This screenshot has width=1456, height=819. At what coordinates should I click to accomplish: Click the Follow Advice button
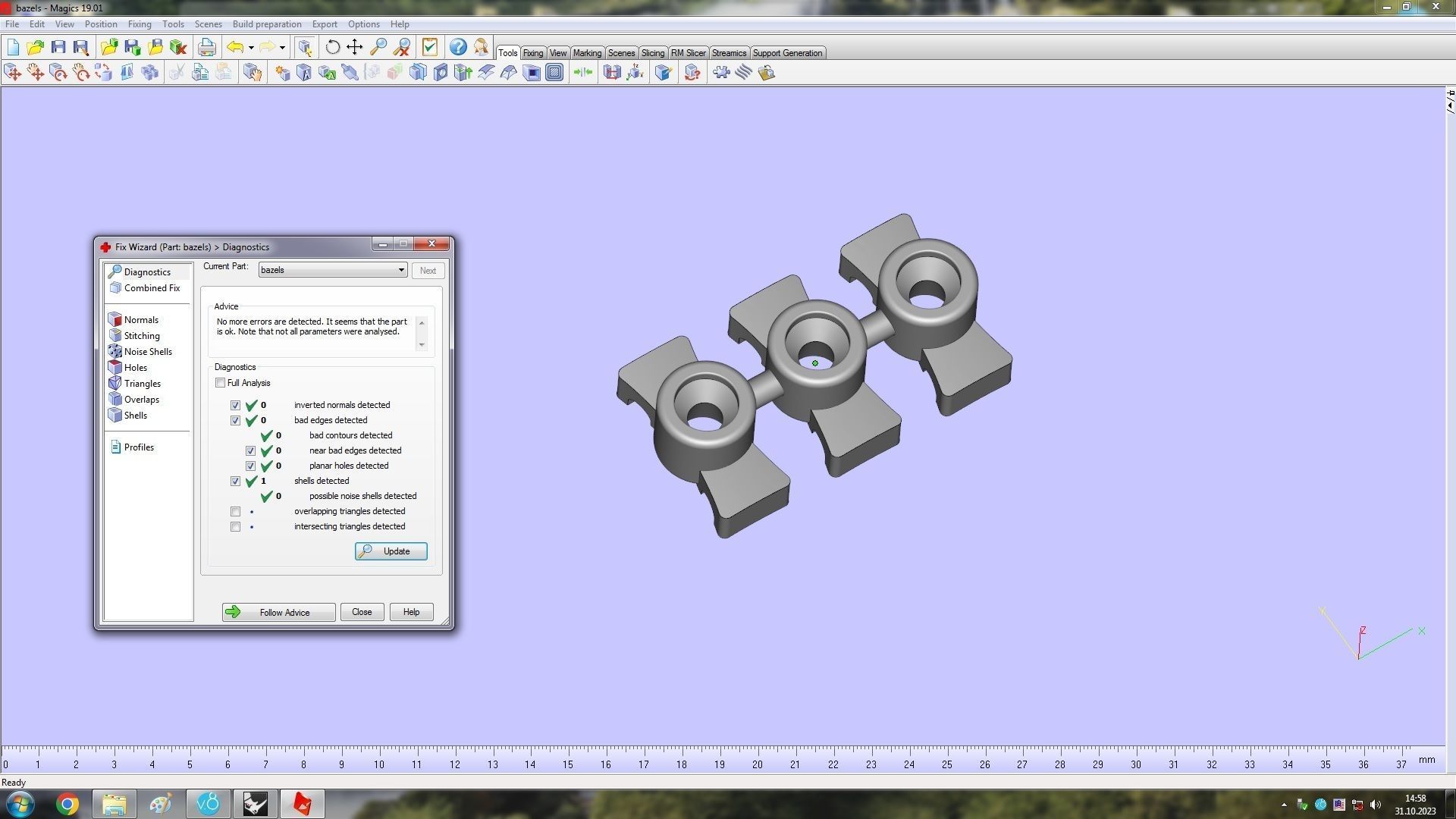tap(278, 612)
